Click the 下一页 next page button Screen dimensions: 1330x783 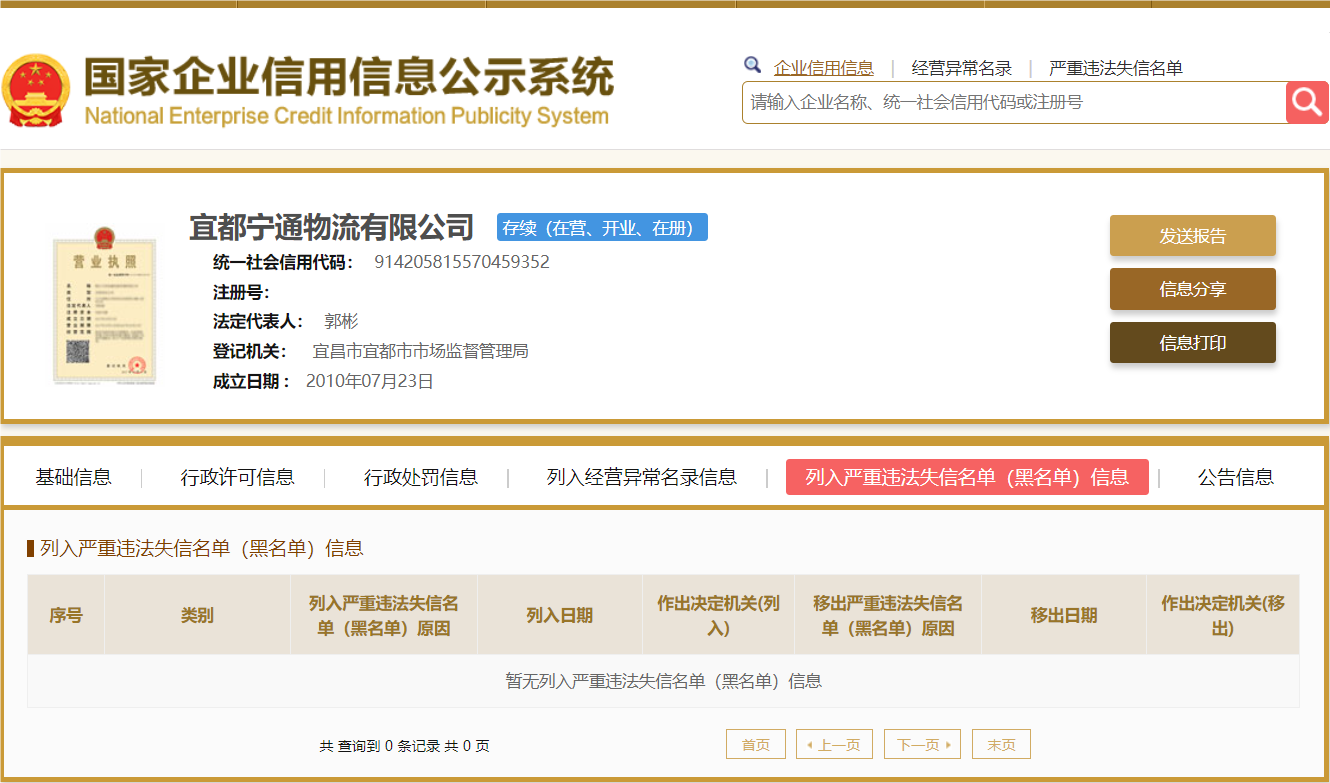click(x=923, y=744)
